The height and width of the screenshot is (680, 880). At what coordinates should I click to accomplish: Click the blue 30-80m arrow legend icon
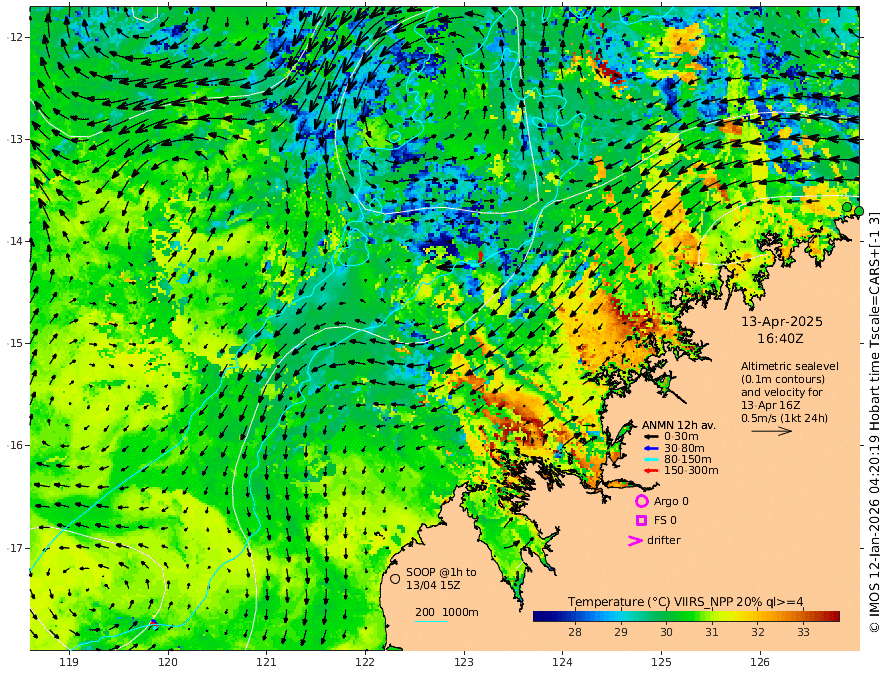click(651, 448)
